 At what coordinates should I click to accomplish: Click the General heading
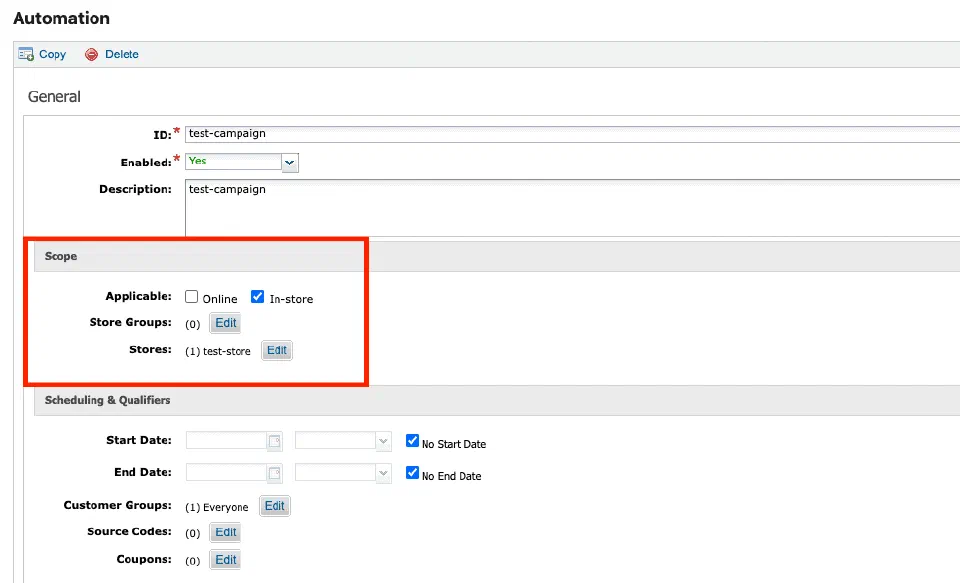(x=54, y=97)
